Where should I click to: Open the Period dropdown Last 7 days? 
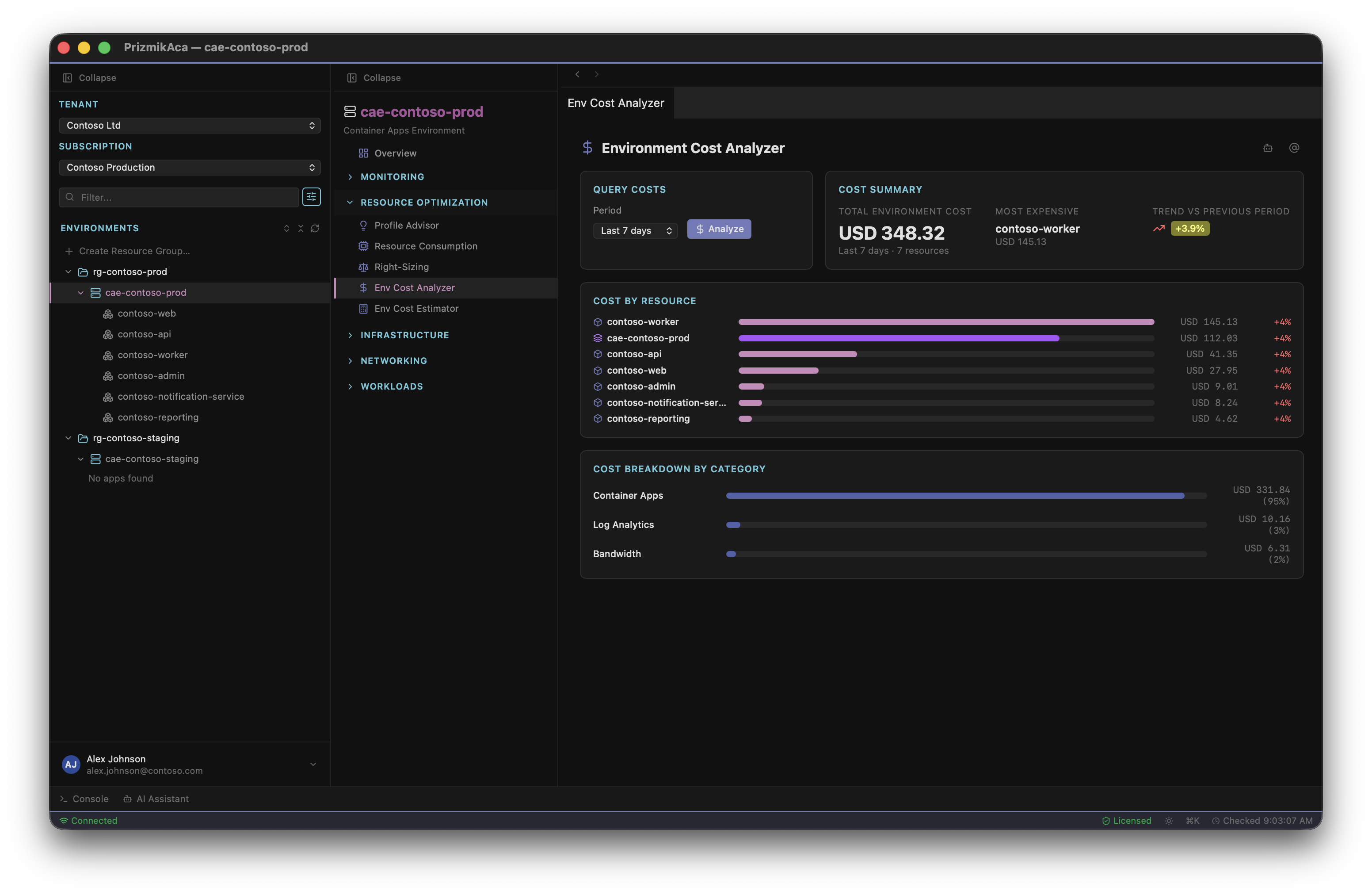tap(635, 230)
